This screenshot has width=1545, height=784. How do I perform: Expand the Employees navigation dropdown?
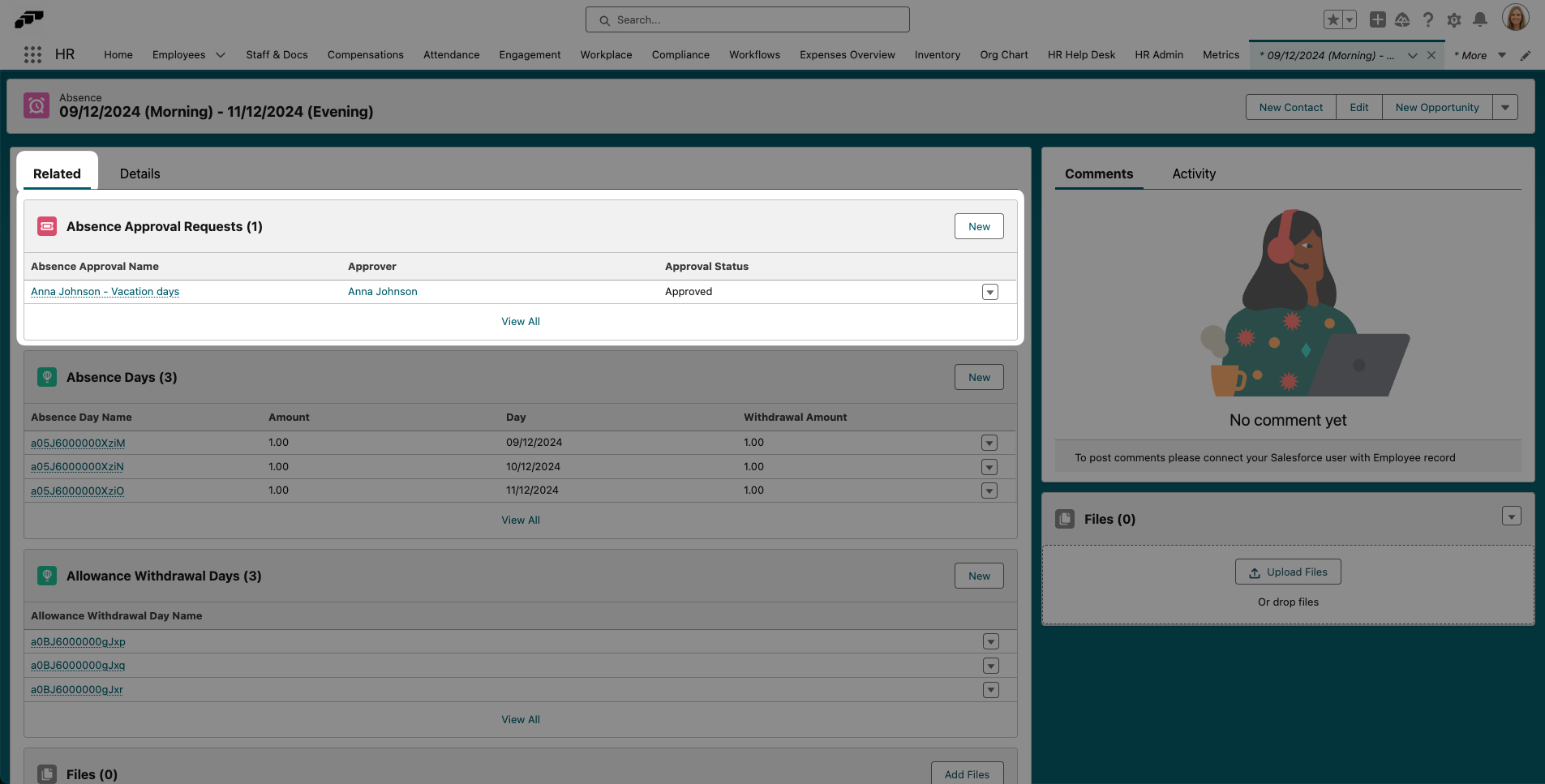click(220, 54)
